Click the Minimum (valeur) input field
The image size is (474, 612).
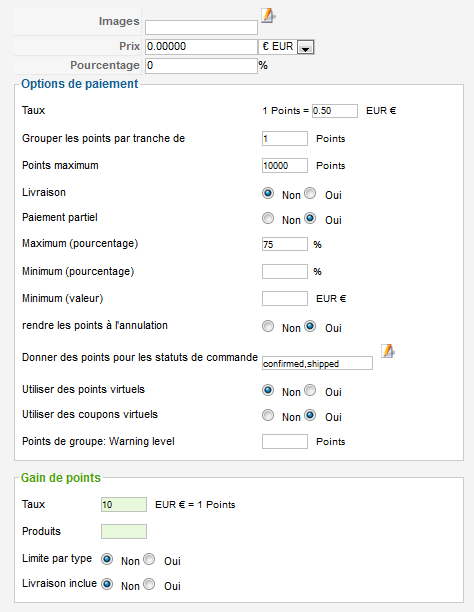point(285,299)
